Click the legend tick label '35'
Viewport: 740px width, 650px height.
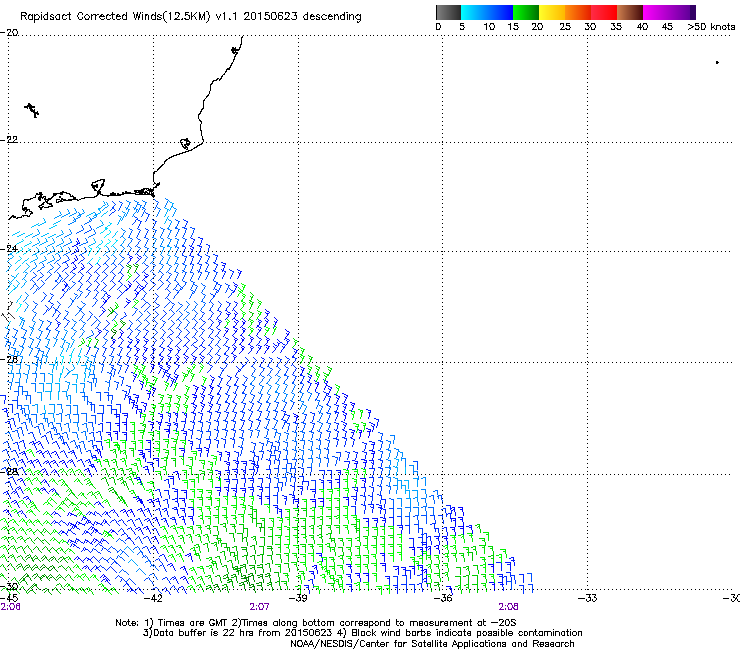(616, 27)
